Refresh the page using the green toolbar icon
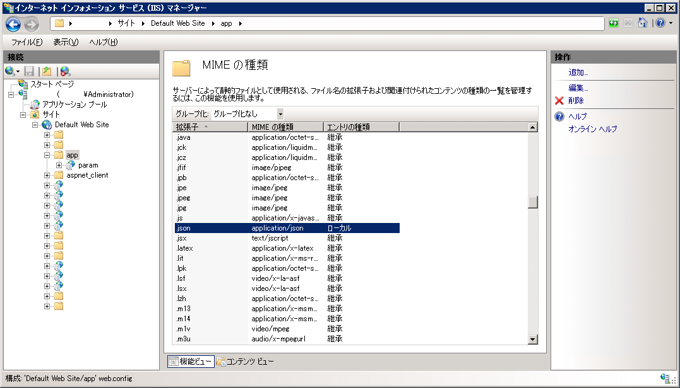The image size is (680, 388). (613, 23)
